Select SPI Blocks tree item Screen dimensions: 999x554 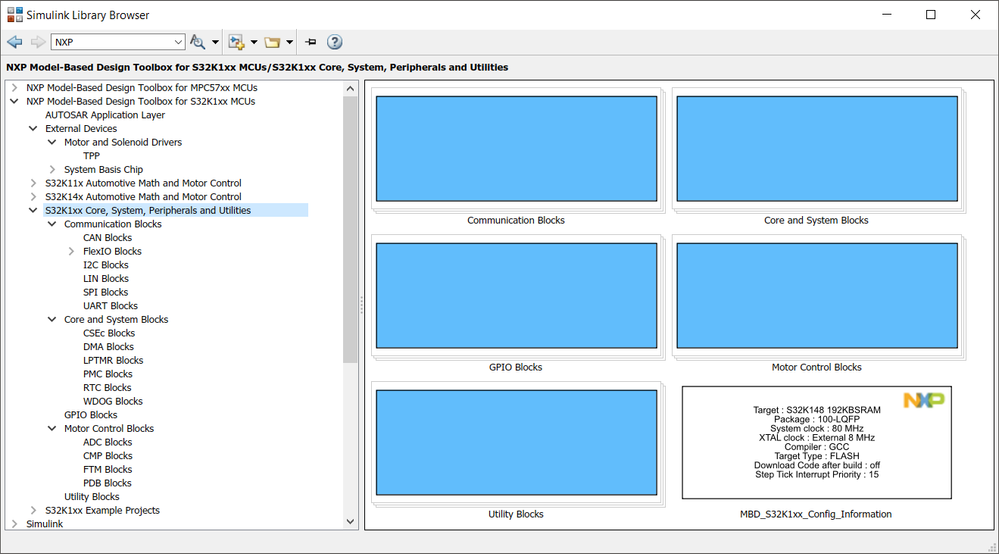tap(105, 292)
